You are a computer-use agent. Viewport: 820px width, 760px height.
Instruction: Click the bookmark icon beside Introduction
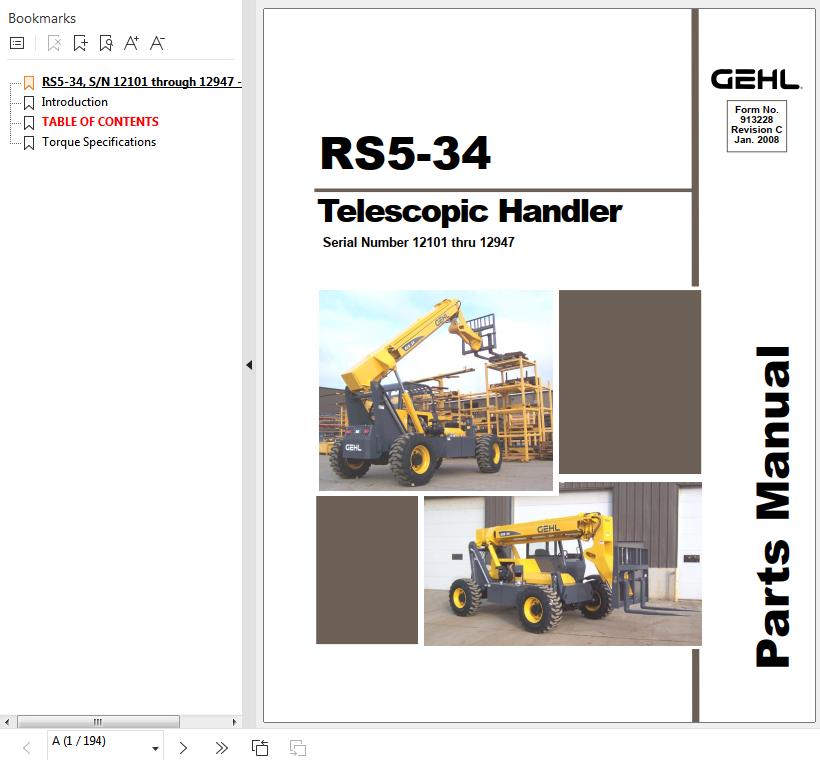pyautogui.click(x=29, y=103)
